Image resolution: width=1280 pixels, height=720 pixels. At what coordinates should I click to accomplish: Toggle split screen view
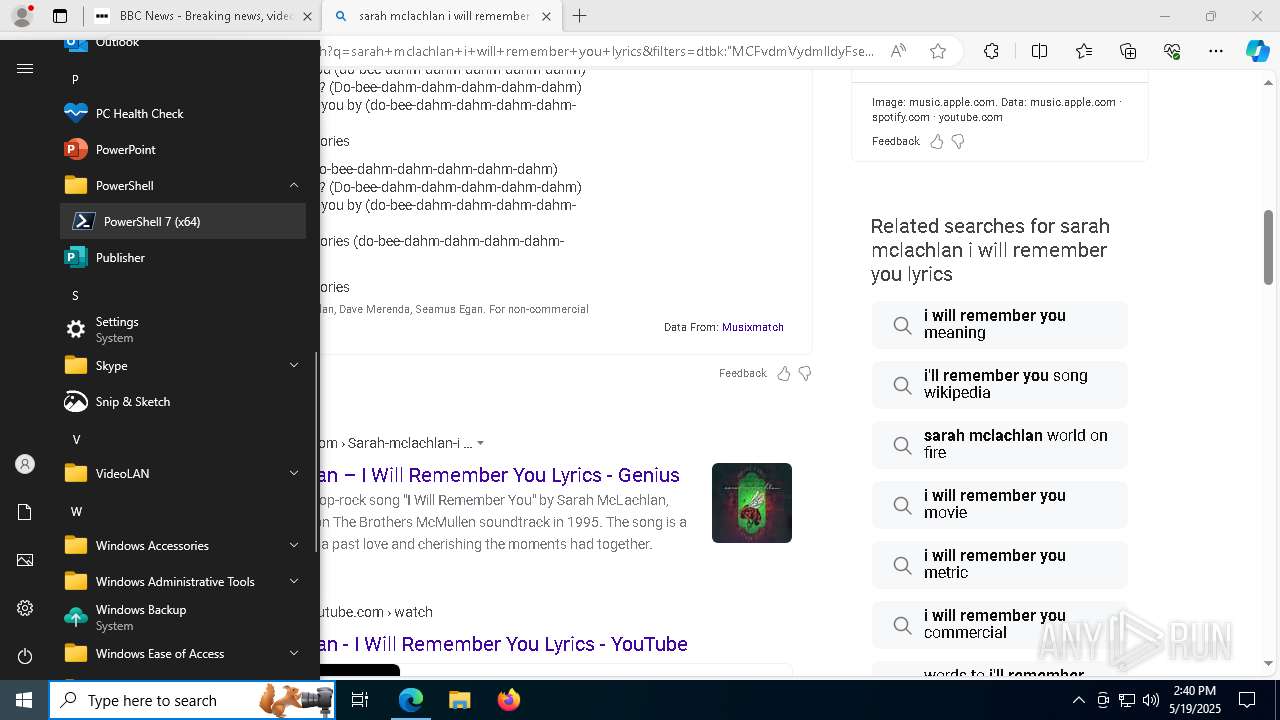click(1039, 51)
